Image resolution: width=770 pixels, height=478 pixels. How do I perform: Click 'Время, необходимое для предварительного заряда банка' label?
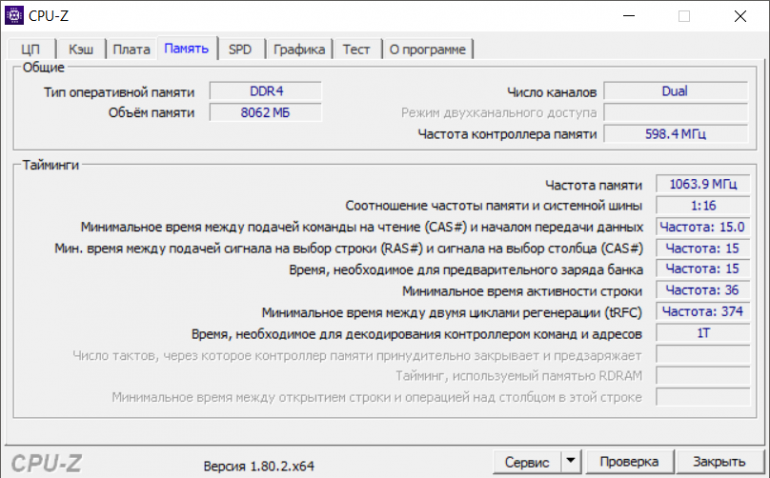click(x=466, y=270)
